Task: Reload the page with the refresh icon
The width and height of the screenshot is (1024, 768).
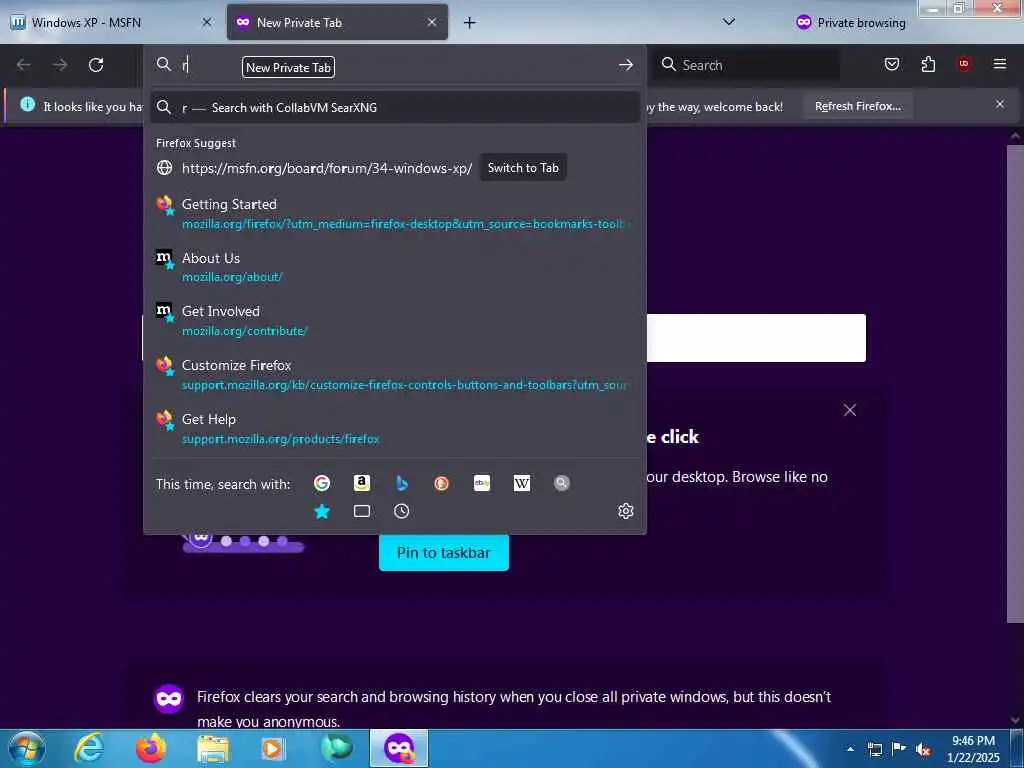Action: (96, 65)
